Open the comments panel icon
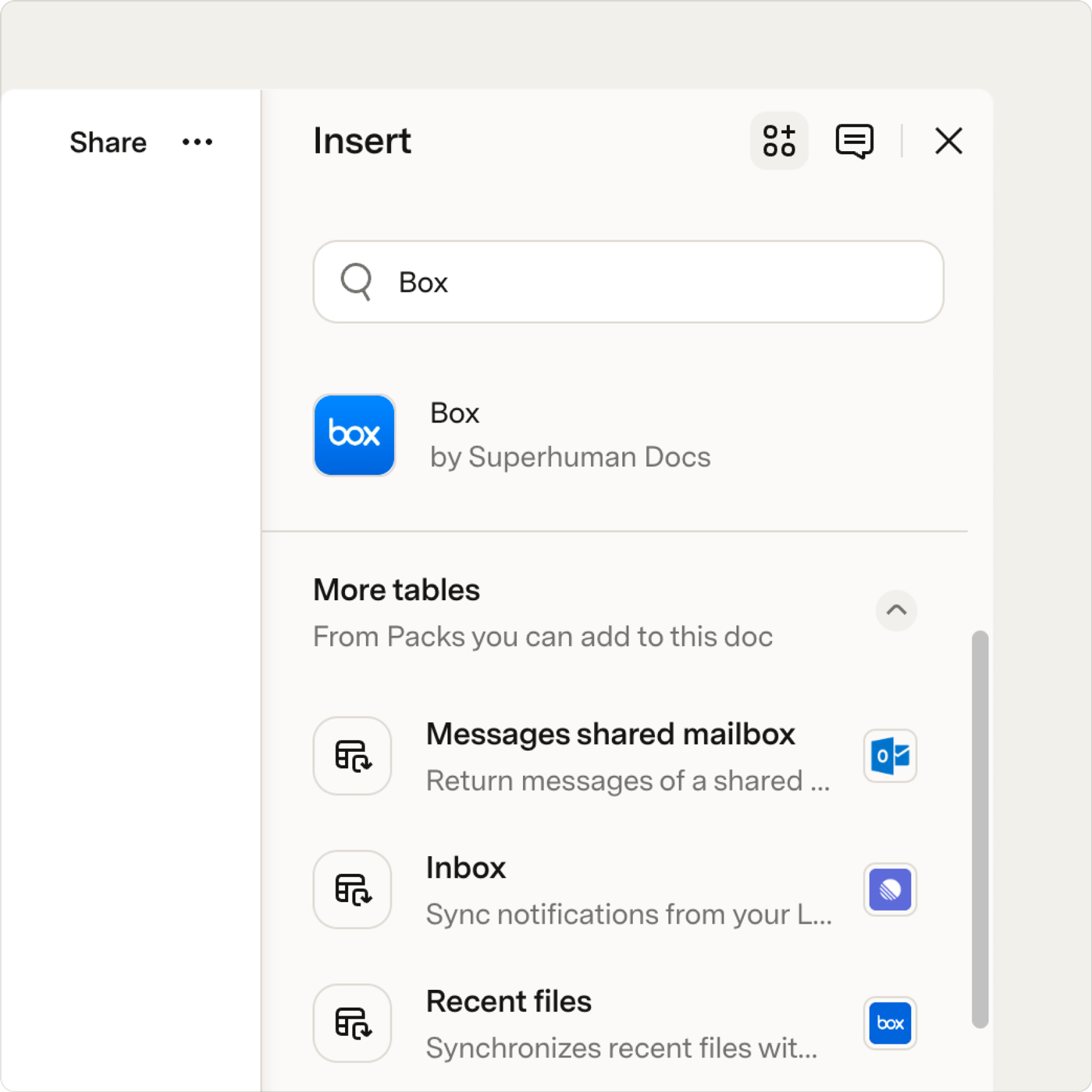Image resolution: width=1092 pixels, height=1092 pixels. 854,141
